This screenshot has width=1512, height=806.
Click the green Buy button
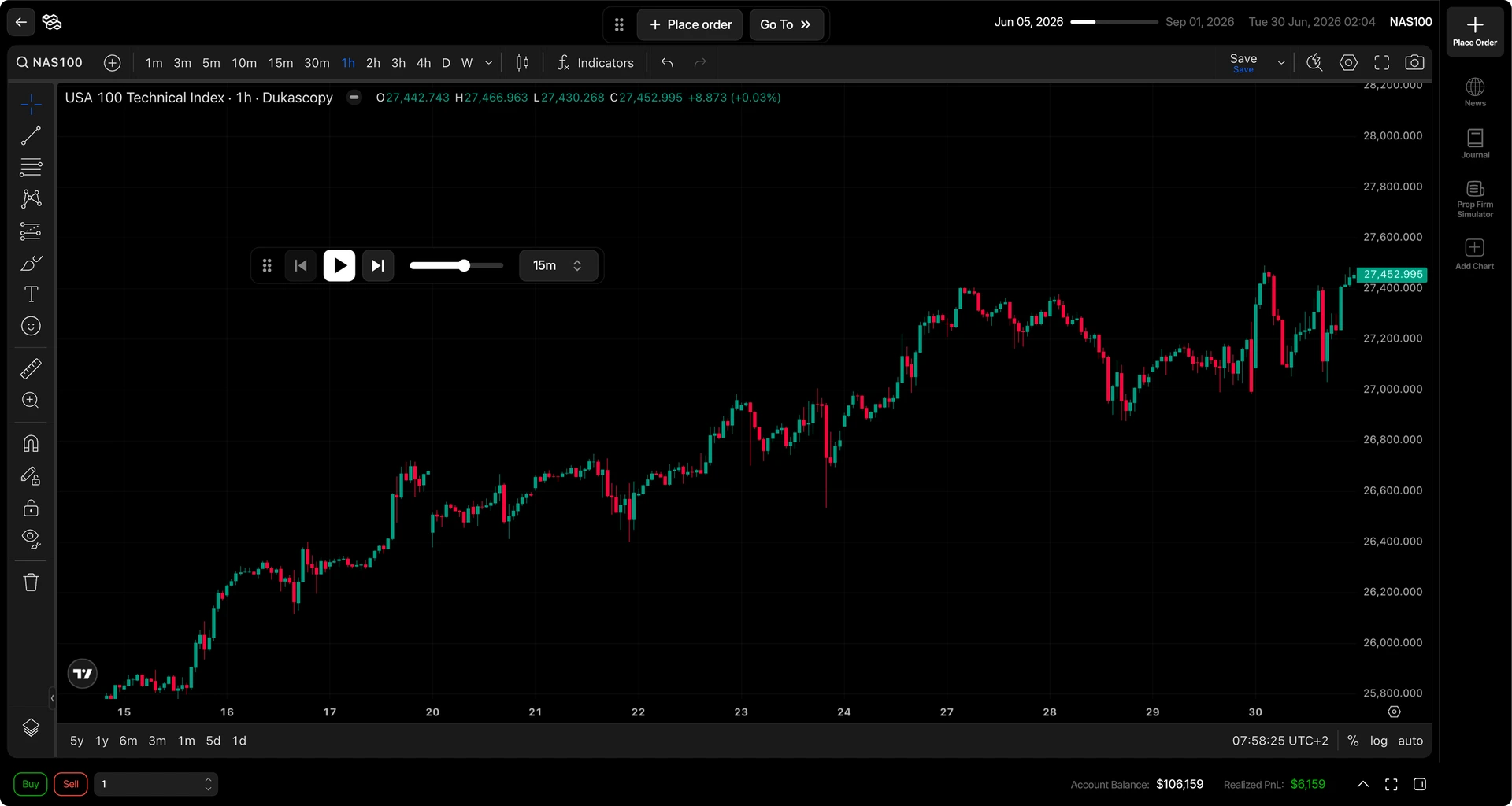[x=31, y=784]
